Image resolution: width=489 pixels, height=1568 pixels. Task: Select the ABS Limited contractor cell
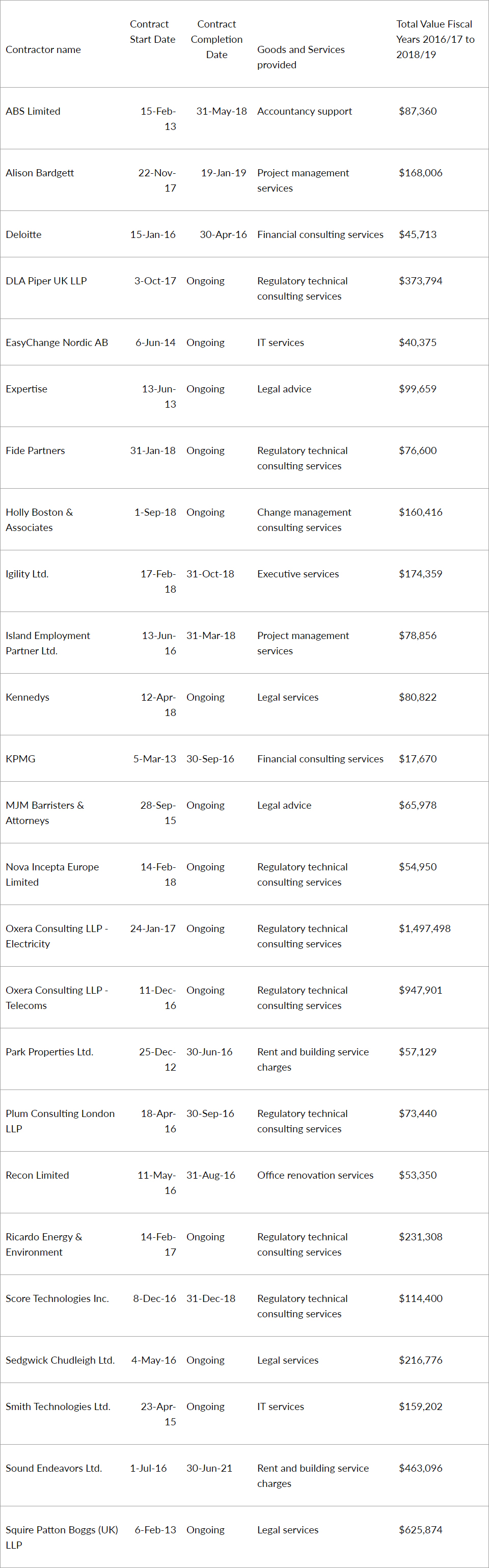[x=33, y=112]
